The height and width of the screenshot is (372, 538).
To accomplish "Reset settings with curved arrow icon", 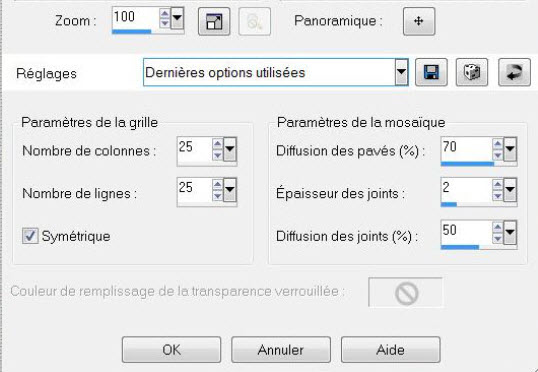I will point(514,72).
